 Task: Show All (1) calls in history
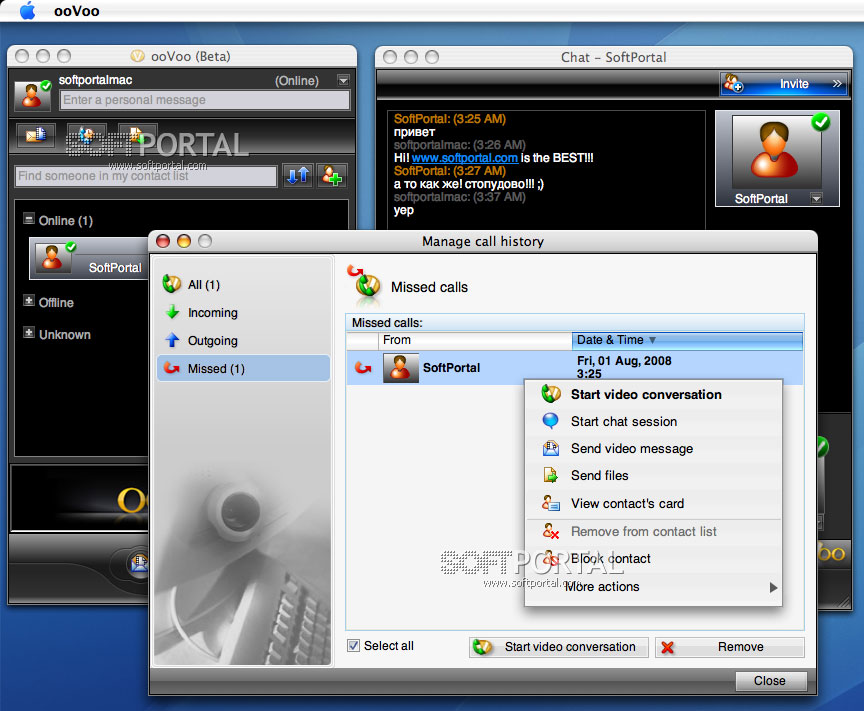coord(242,284)
